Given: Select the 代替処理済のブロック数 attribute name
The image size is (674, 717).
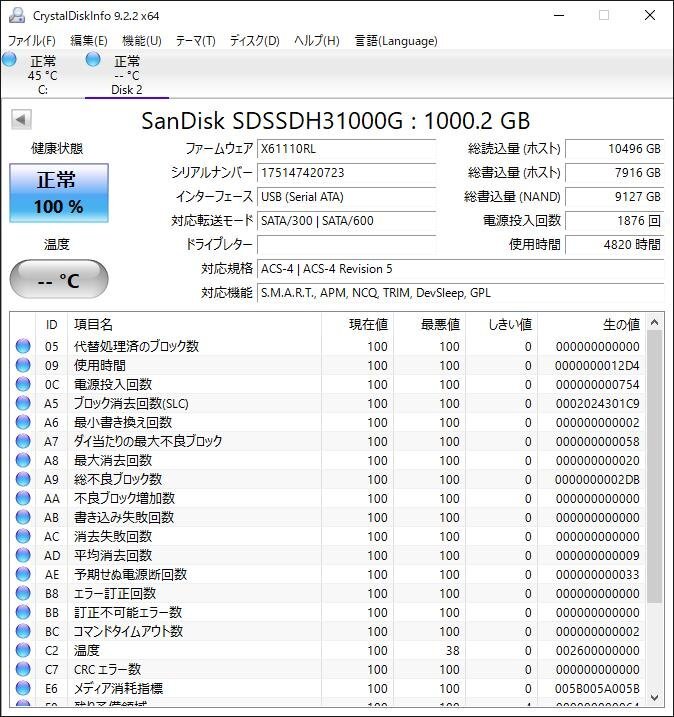Looking at the screenshot, I should click(136, 346).
